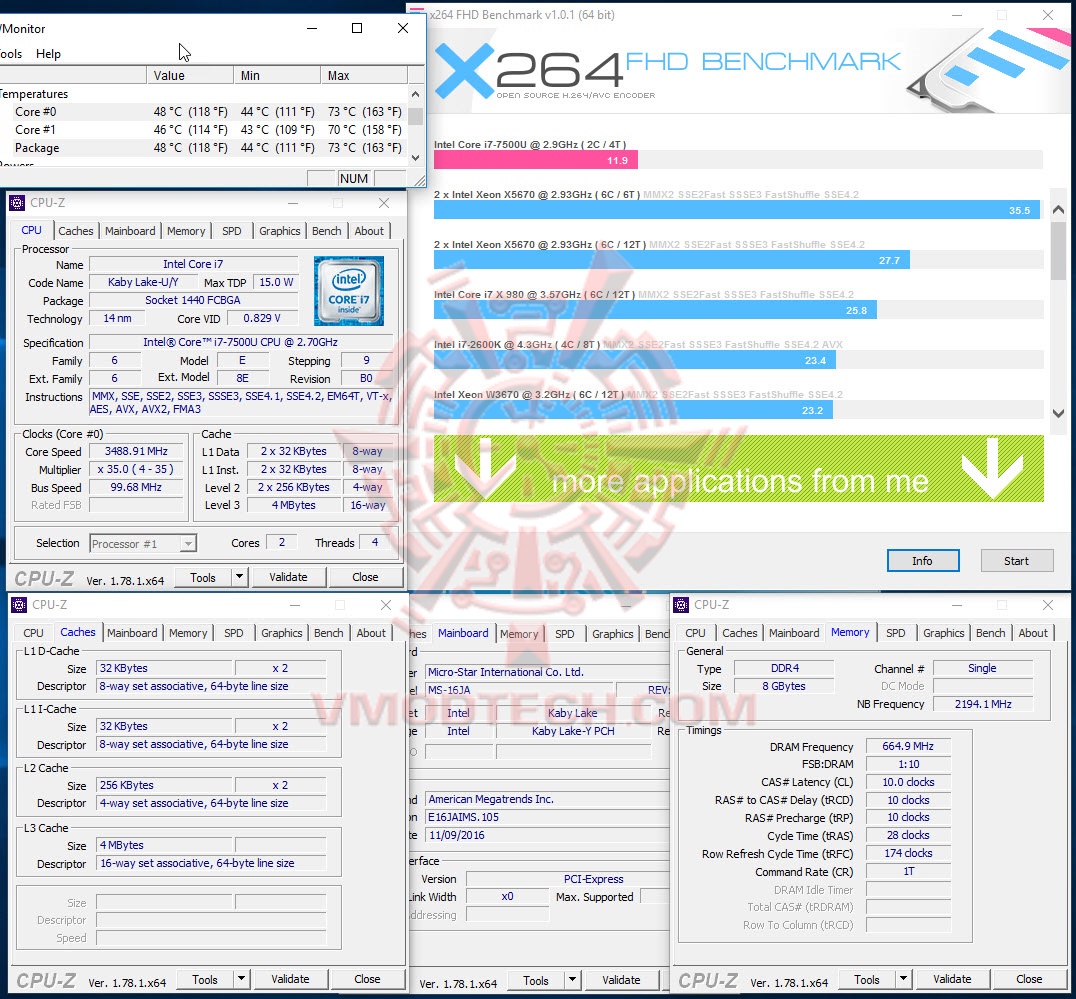
Task: Open Tools dropdown arrow in the Memory CPU-Z window
Action: point(903,979)
